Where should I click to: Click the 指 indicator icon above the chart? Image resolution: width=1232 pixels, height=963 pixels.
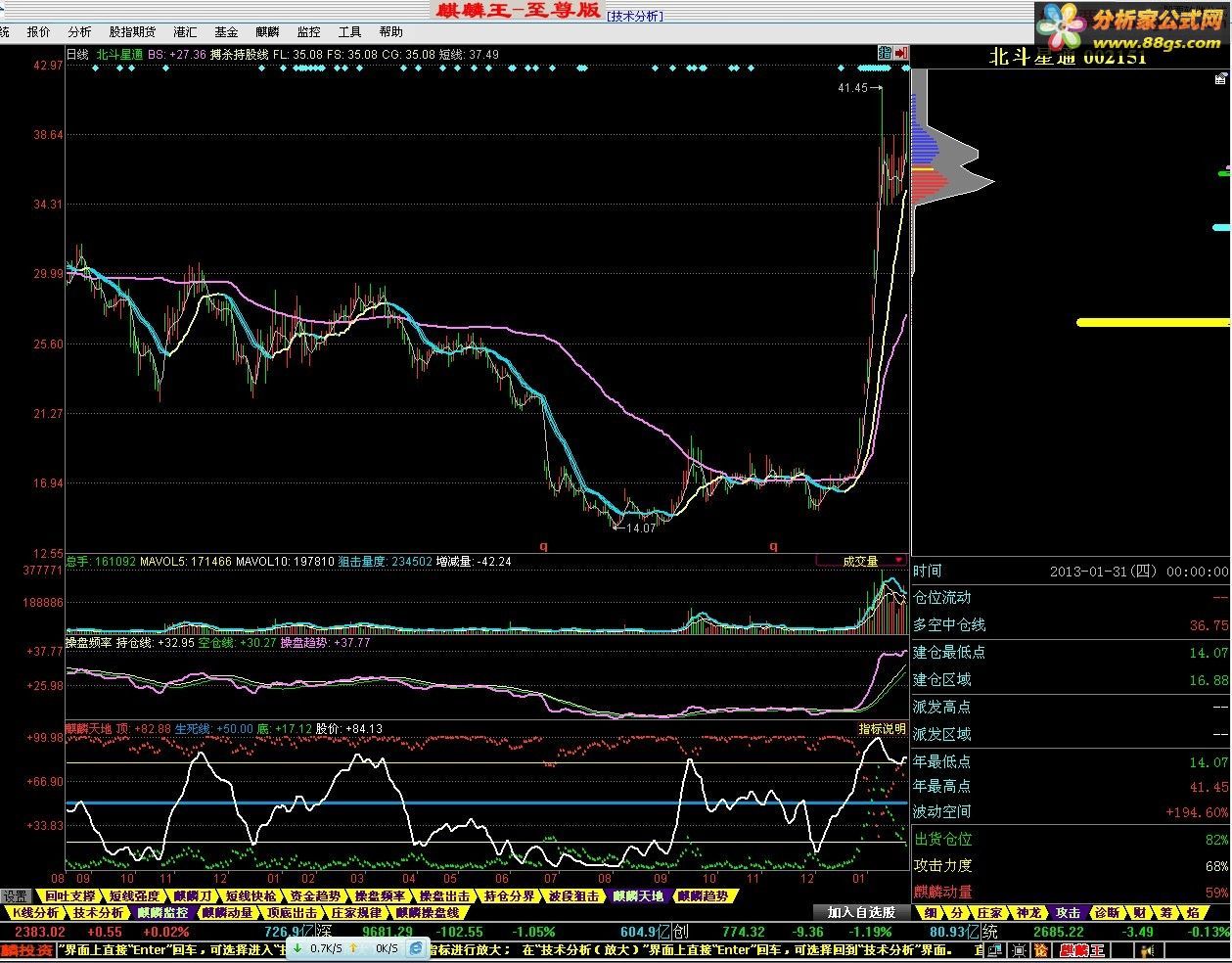(885, 53)
